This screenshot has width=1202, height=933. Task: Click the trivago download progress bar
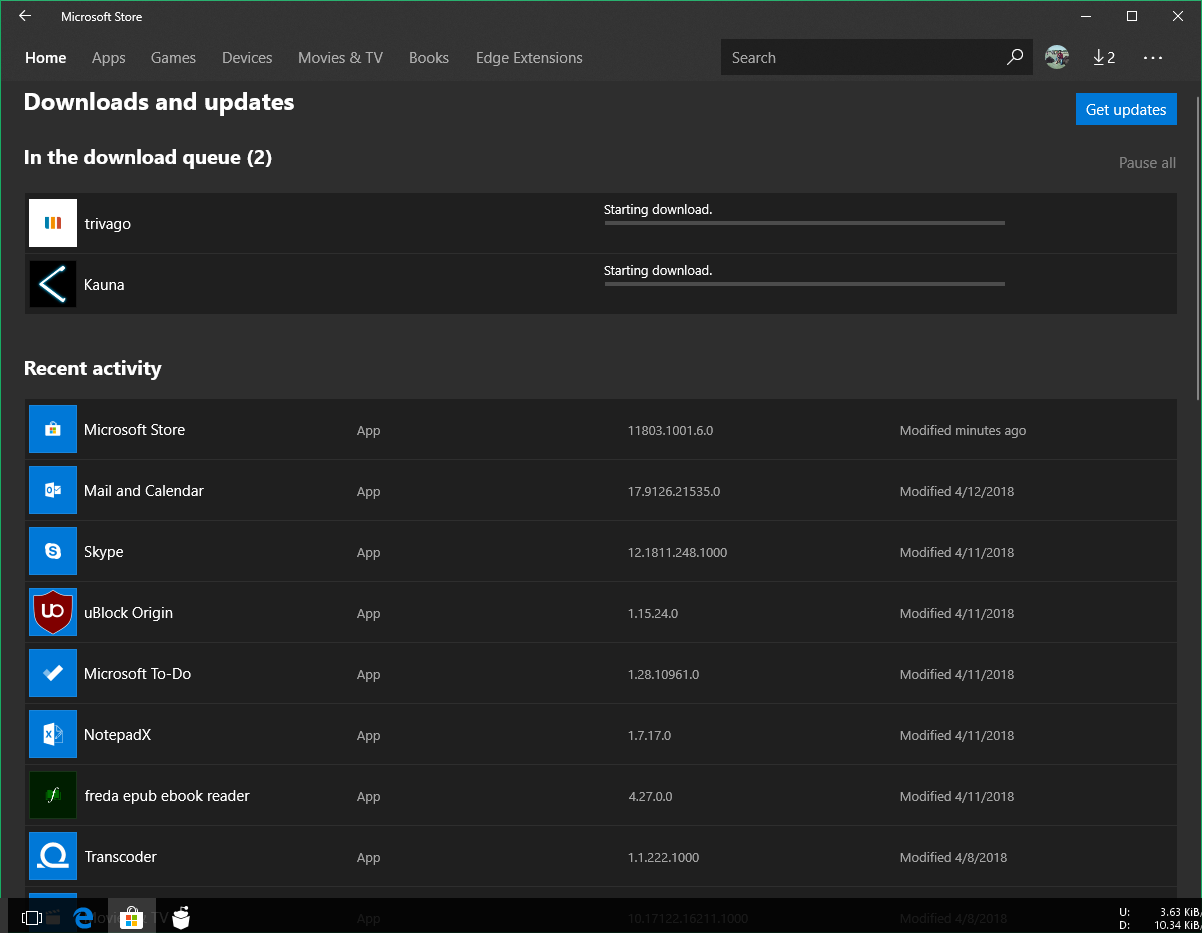(804, 223)
